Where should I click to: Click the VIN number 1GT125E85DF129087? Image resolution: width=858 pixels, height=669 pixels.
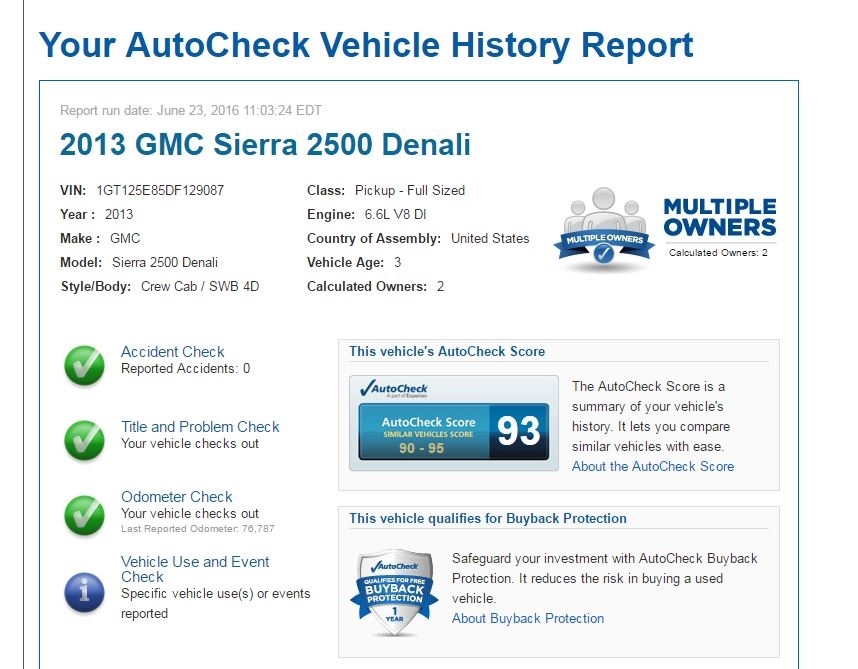pos(159,190)
